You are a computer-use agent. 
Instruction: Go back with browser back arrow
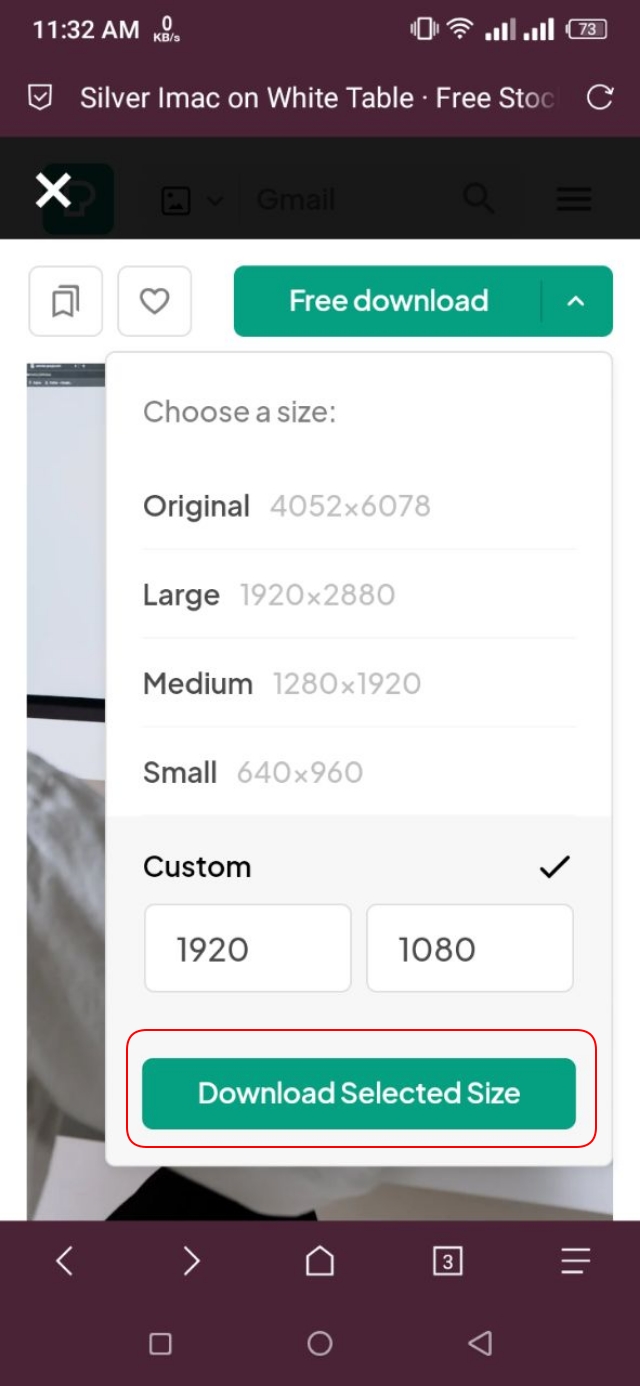tap(64, 1262)
